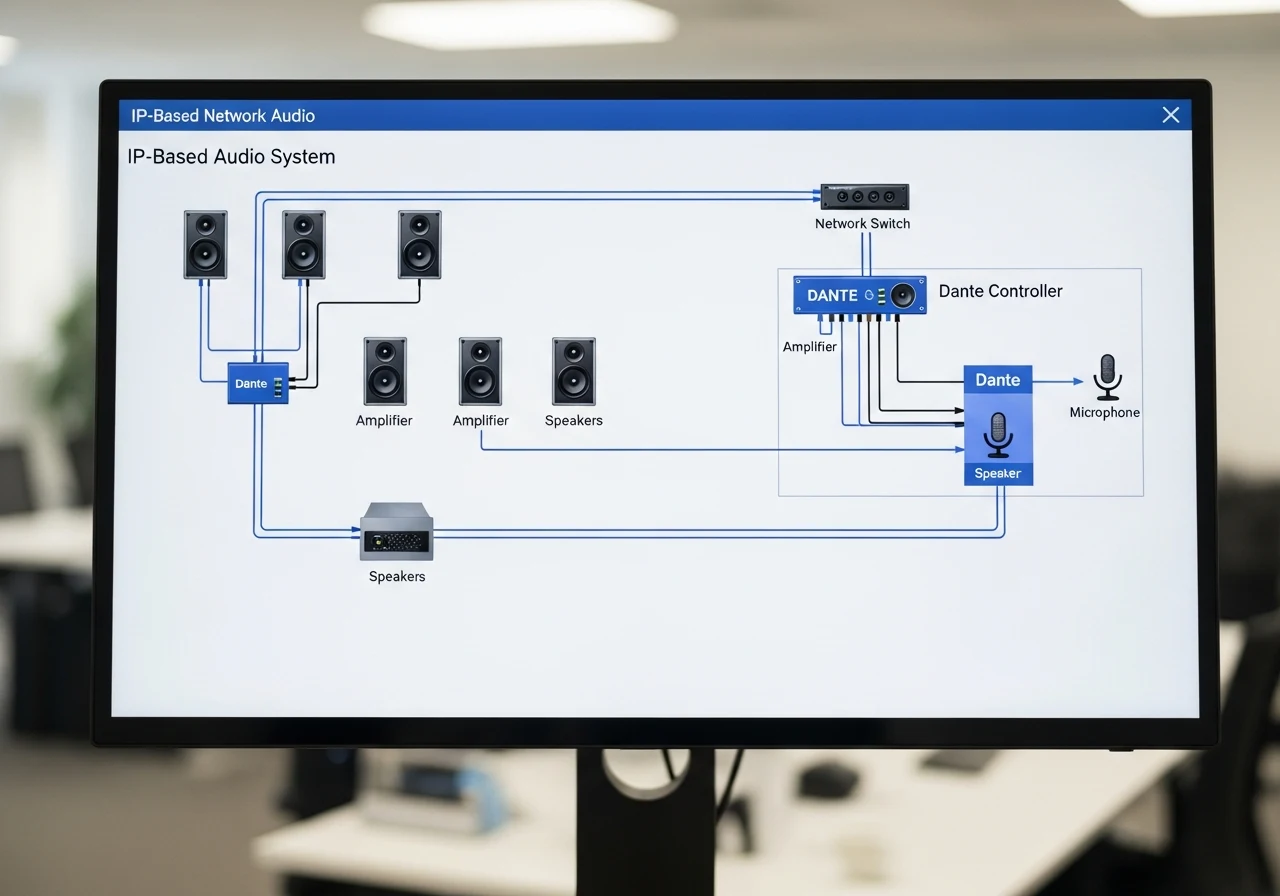
Task: Select the blue microphone Speaker block
Action: tap(998, 439)
